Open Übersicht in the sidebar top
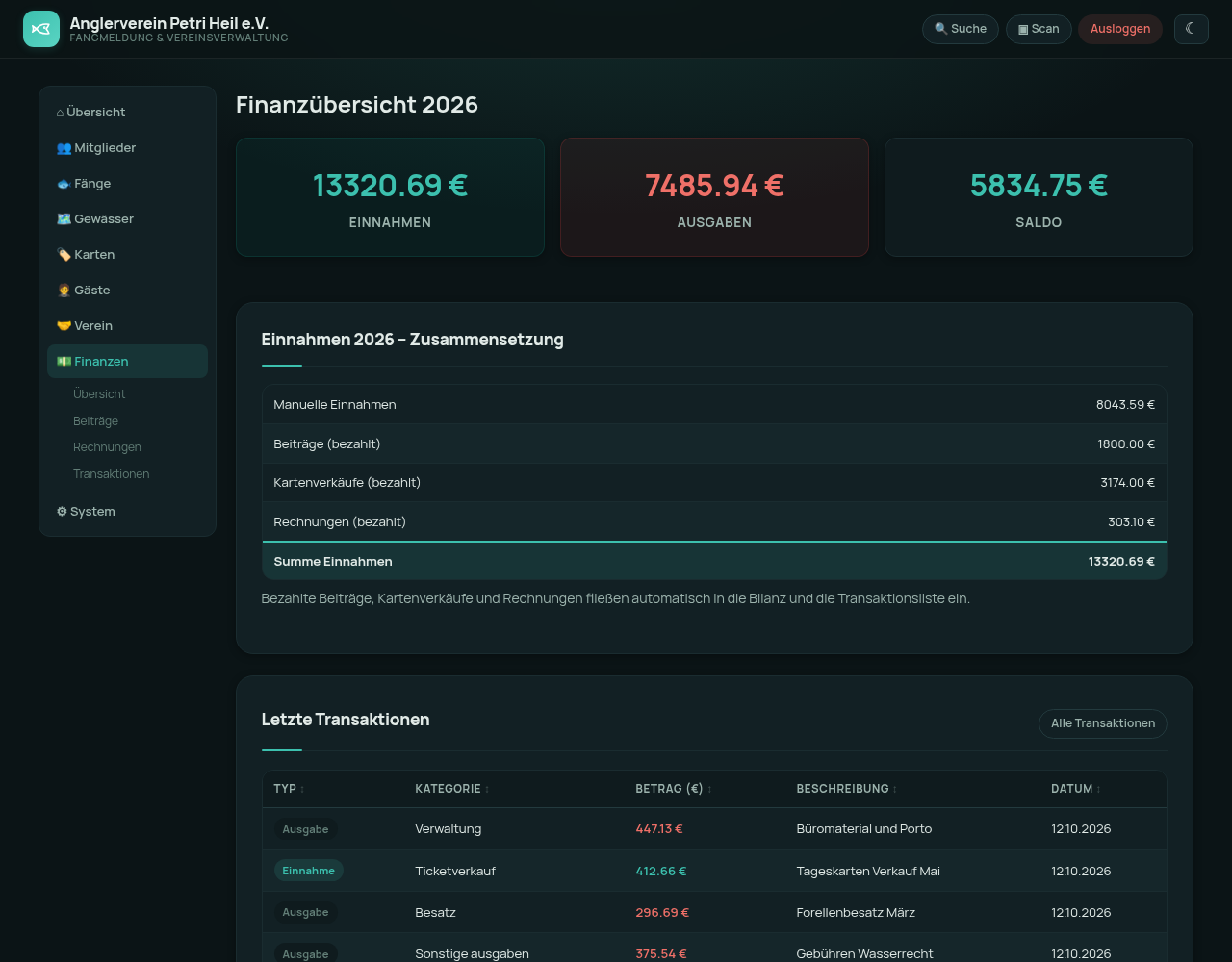The height and width of the screenshot is (962, 1232). click(x=127, y=113)
